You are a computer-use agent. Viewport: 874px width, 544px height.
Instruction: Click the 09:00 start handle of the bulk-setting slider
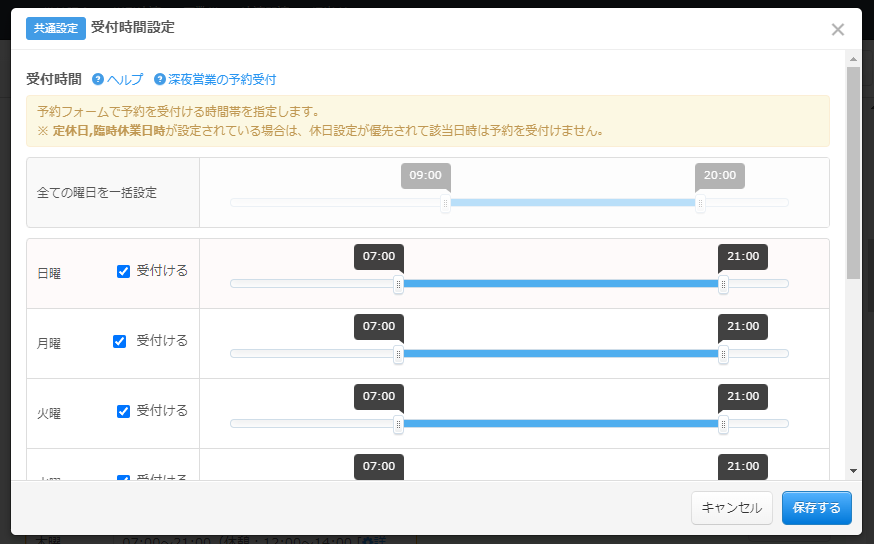click(x=446, y=203)
